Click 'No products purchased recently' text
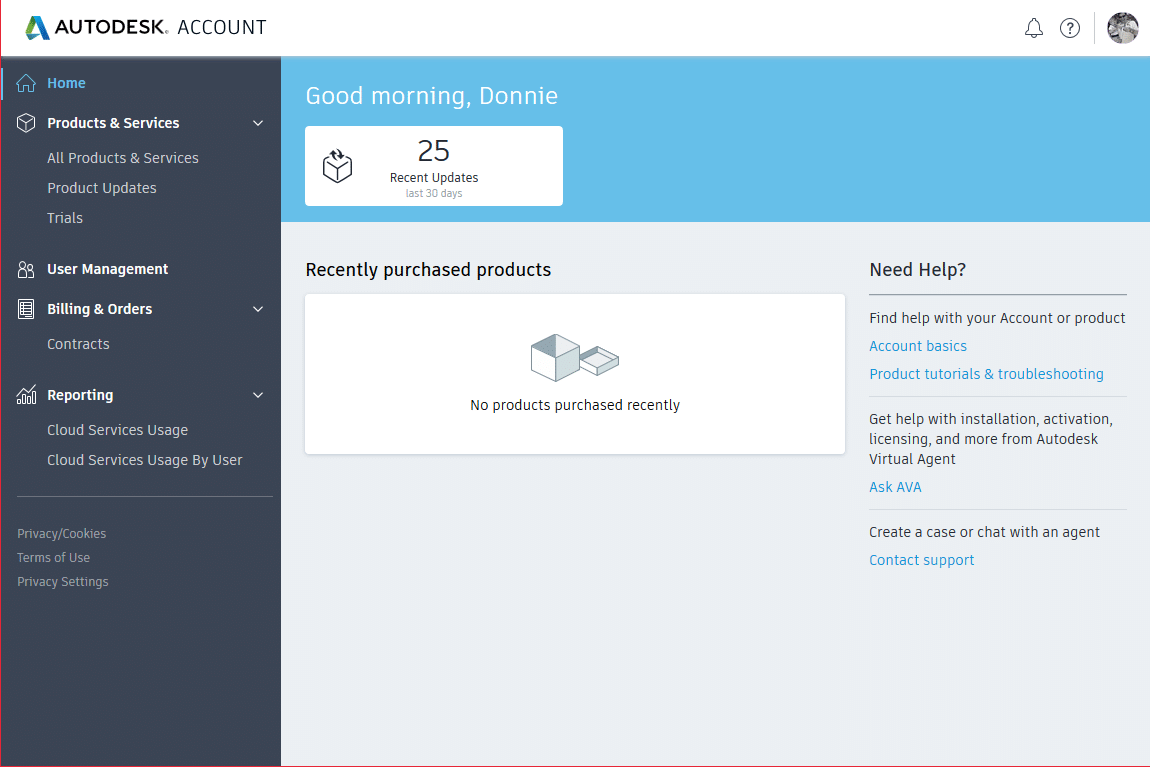Image resolution: width=1150 pixels, height=767 pixels. (x=575, y=405)
